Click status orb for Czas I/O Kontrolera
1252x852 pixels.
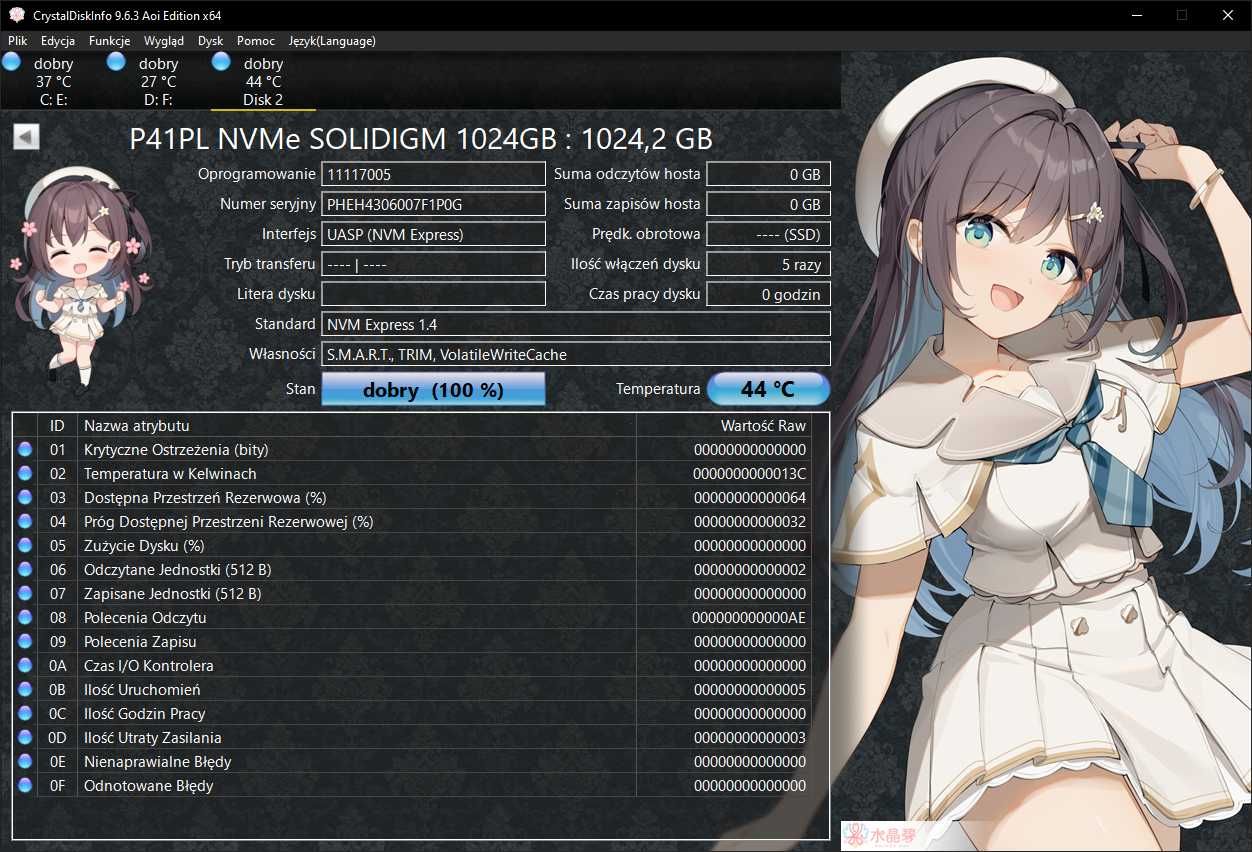(25, 665)
